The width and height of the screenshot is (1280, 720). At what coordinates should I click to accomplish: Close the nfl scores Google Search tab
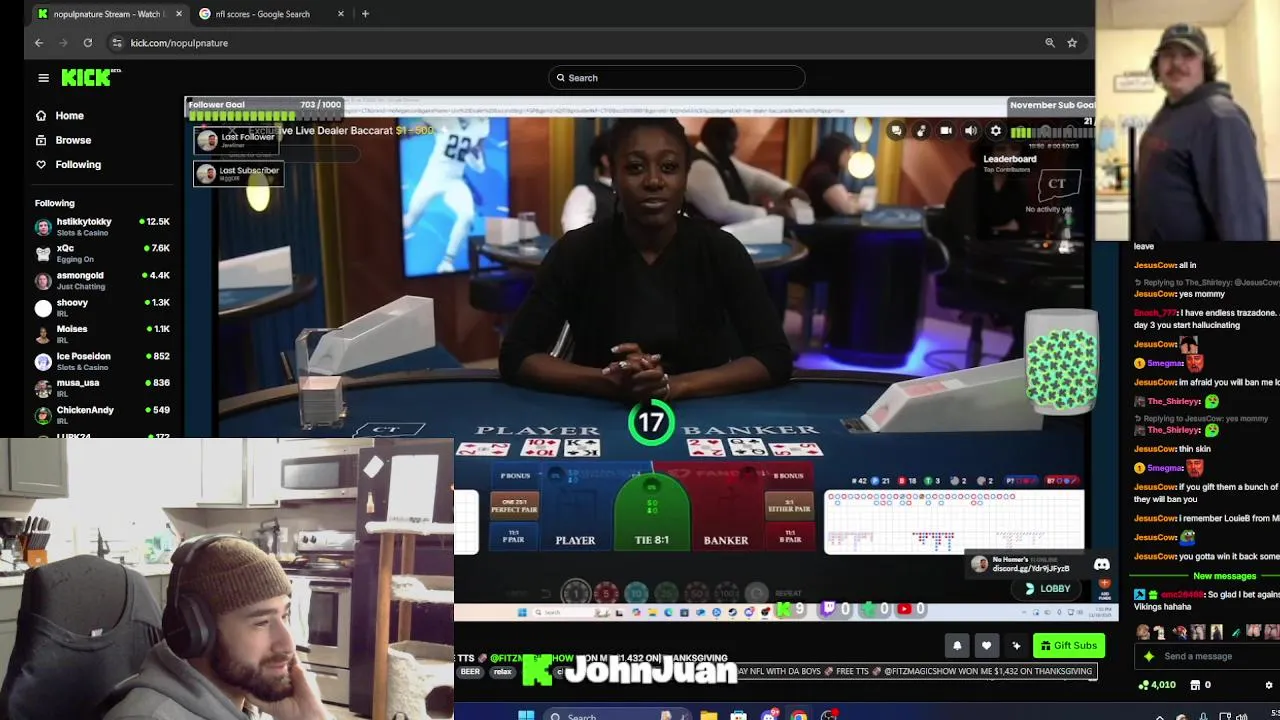pos(341,14)
